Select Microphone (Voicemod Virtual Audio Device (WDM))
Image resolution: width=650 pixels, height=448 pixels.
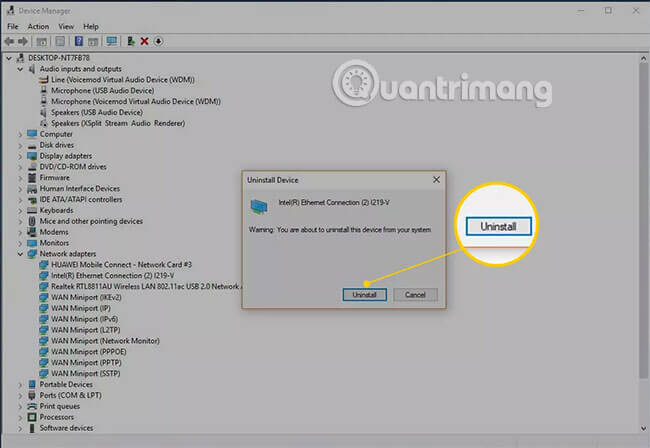click(x=136, y=102)
